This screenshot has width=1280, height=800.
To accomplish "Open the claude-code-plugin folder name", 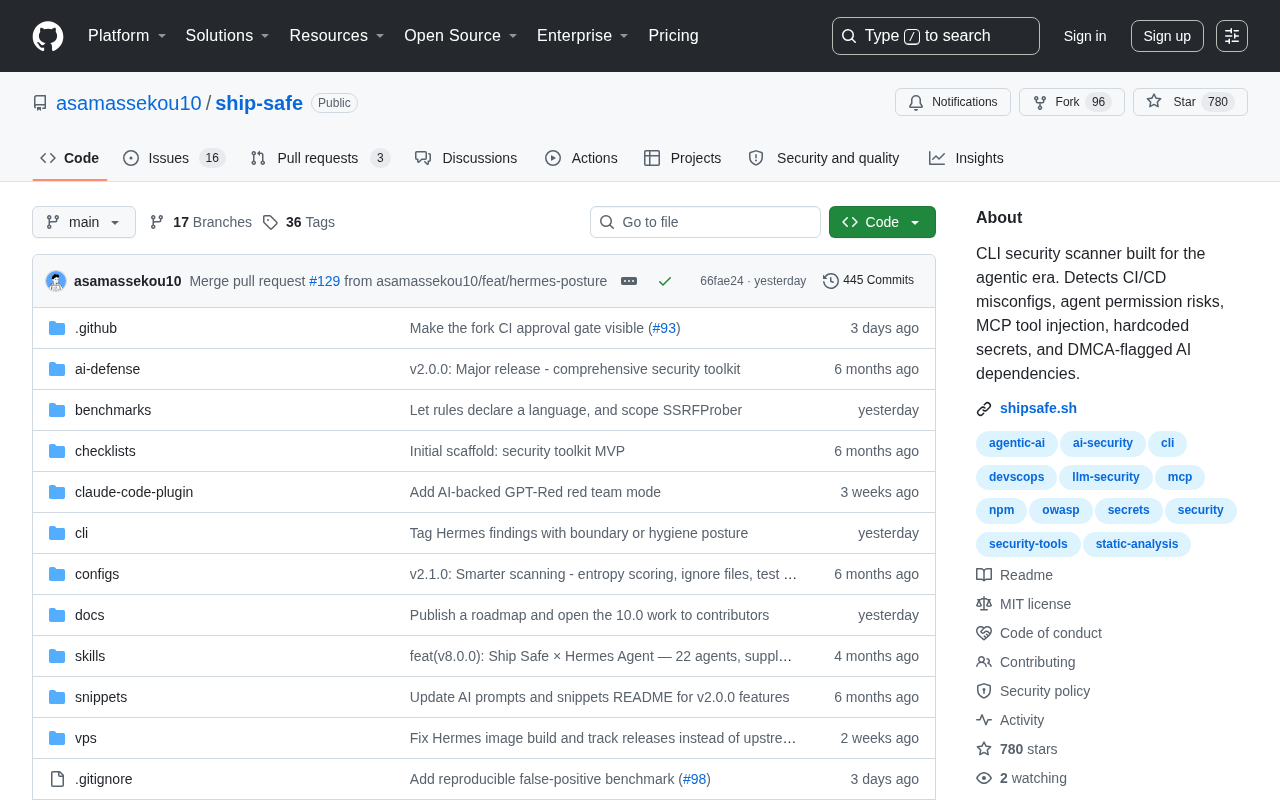I will 134,492.
